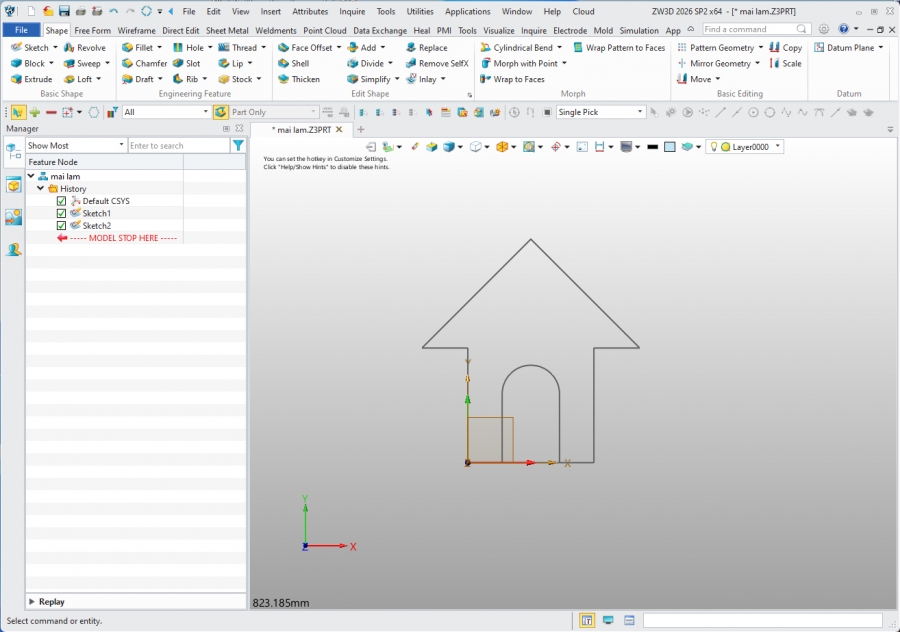Toggle the Default CSYS checkbox
Screen dimensions: 900x632
coord(61,201)
